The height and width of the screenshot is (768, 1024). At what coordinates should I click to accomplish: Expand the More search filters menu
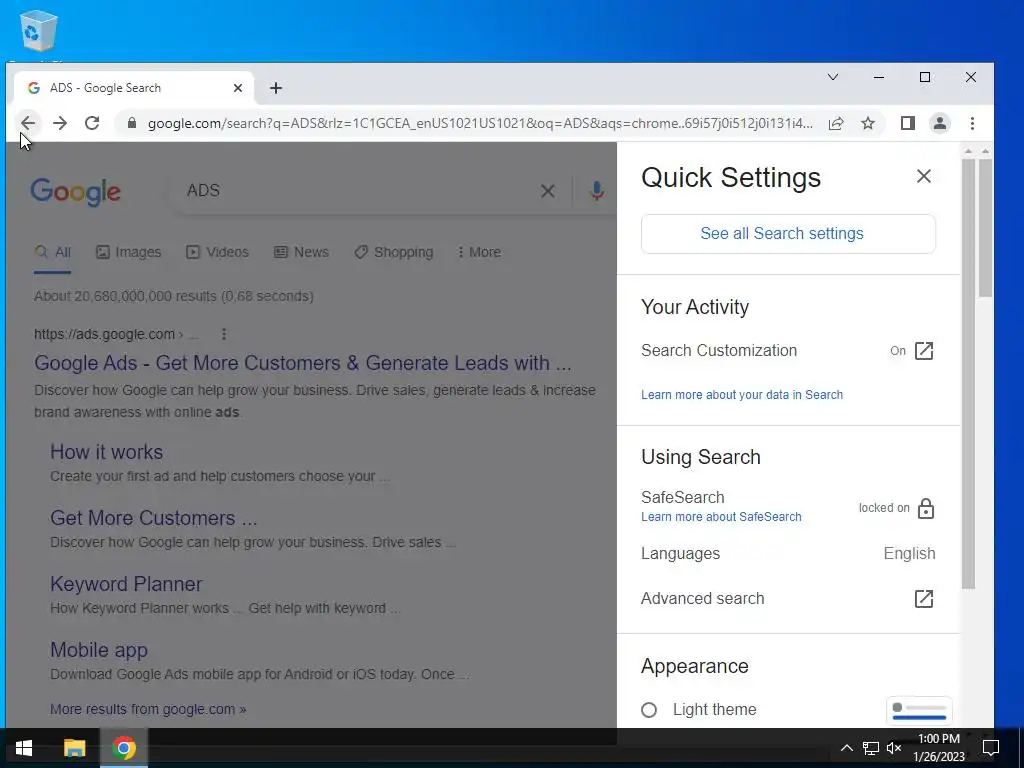pos(479,252)
